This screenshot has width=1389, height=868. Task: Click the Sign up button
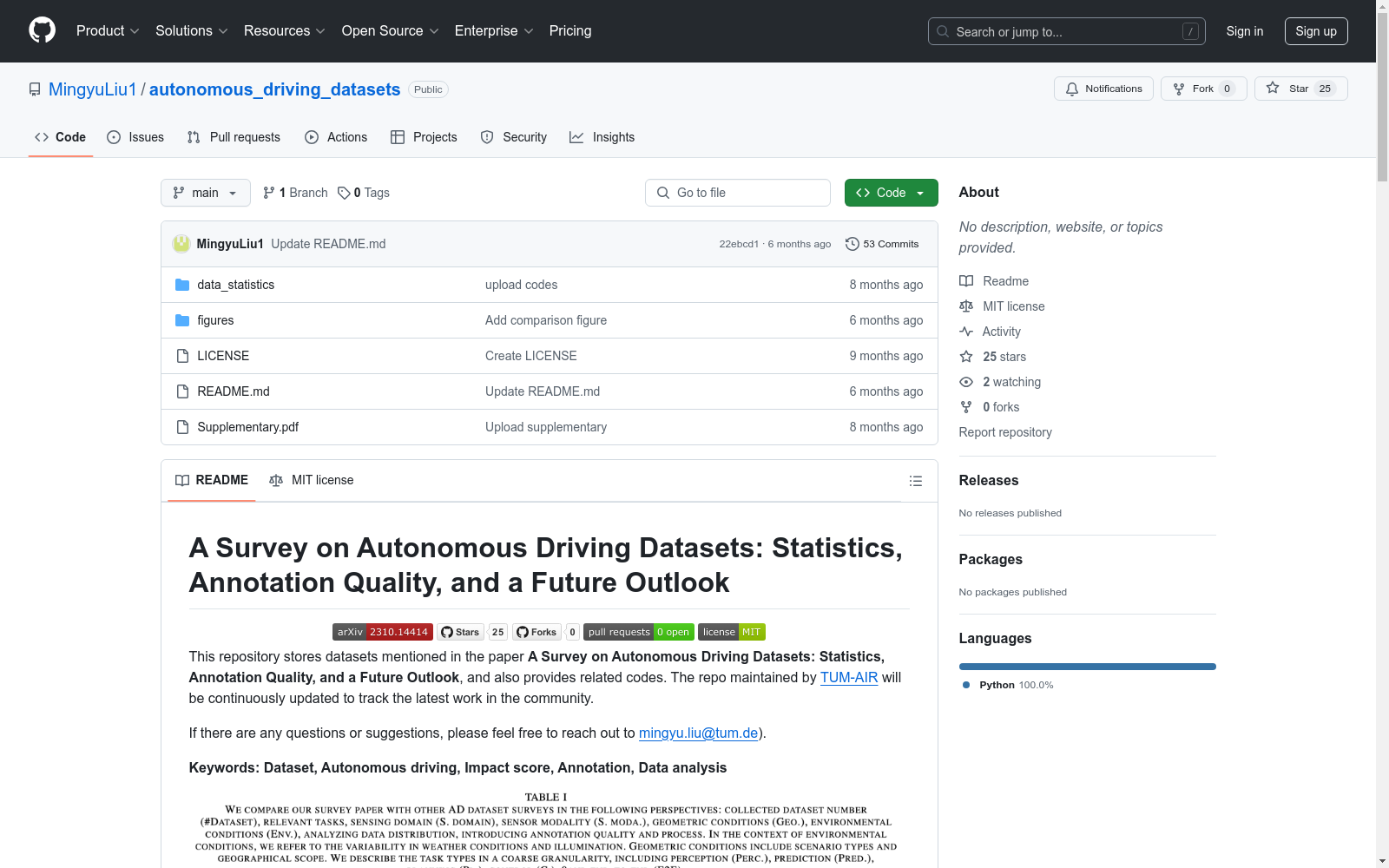point(1316,31)
